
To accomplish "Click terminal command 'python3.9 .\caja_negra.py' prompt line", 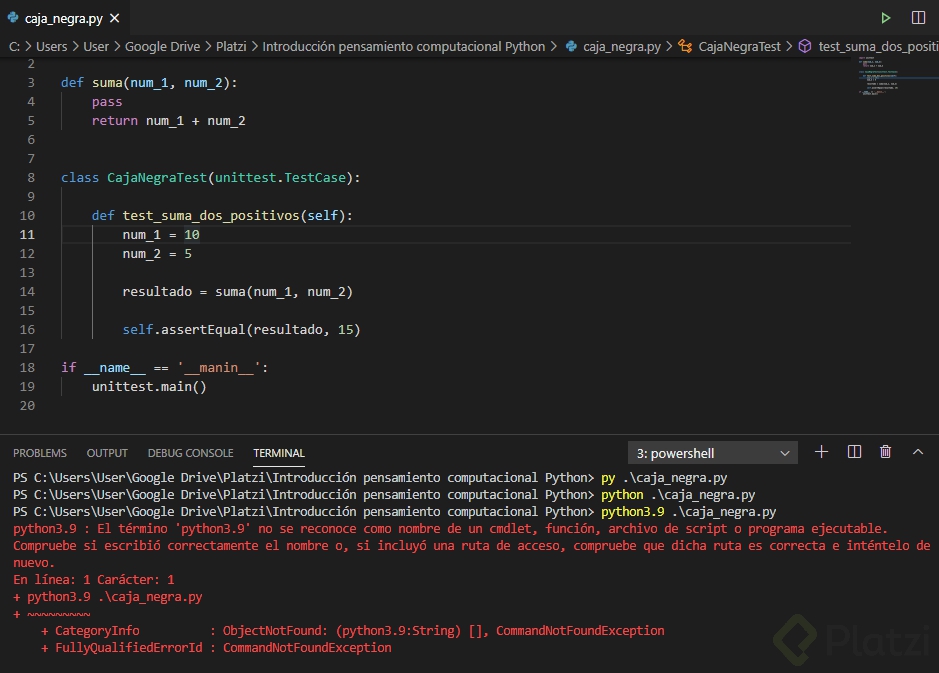I will coord(689,512).
